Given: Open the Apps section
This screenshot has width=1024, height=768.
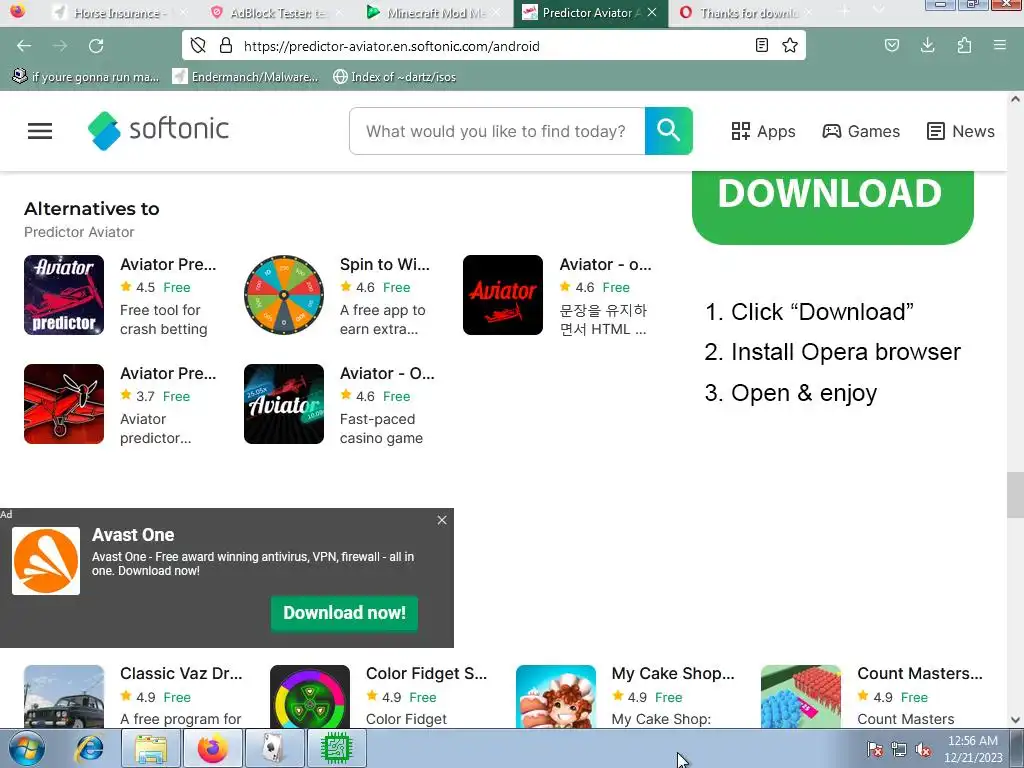Looking at the screenshot, I should 763,131.
